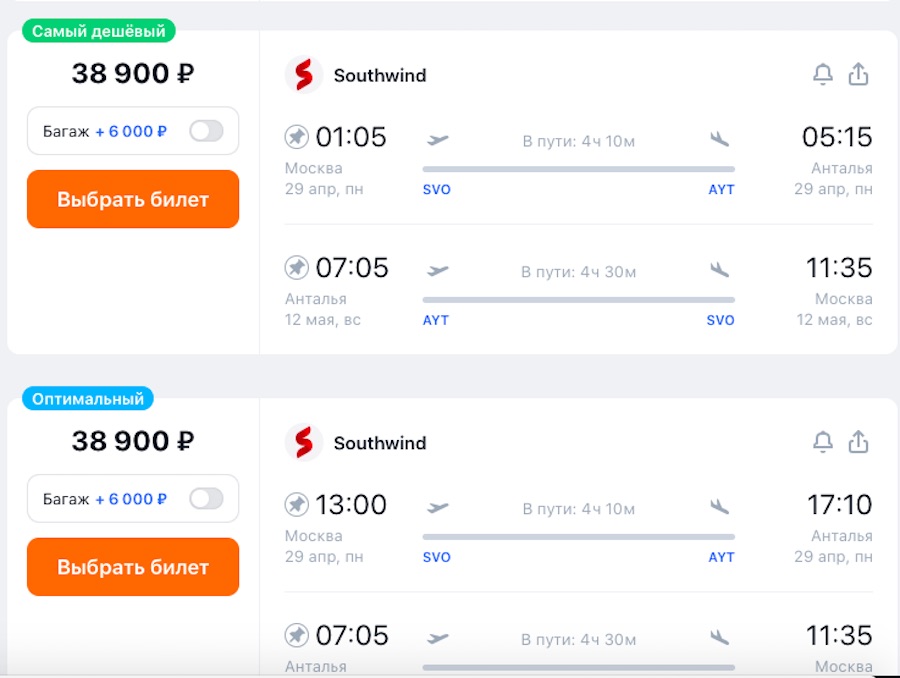
Task: Click the bell alert icon on the optimal ticket
Action: [823, 442]
